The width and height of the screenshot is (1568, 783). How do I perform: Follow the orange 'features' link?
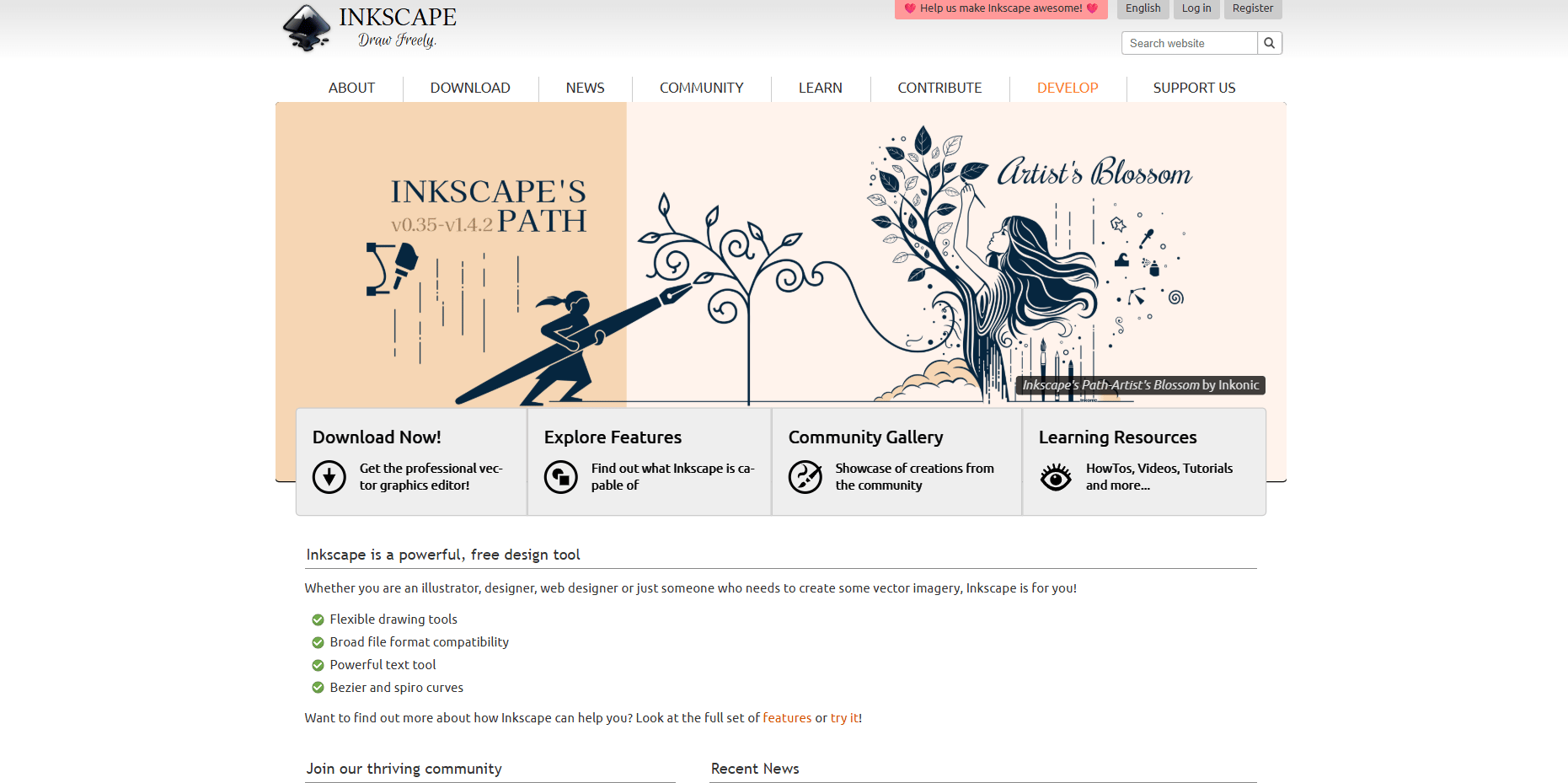pyautogui.click(x=787, y=718)
